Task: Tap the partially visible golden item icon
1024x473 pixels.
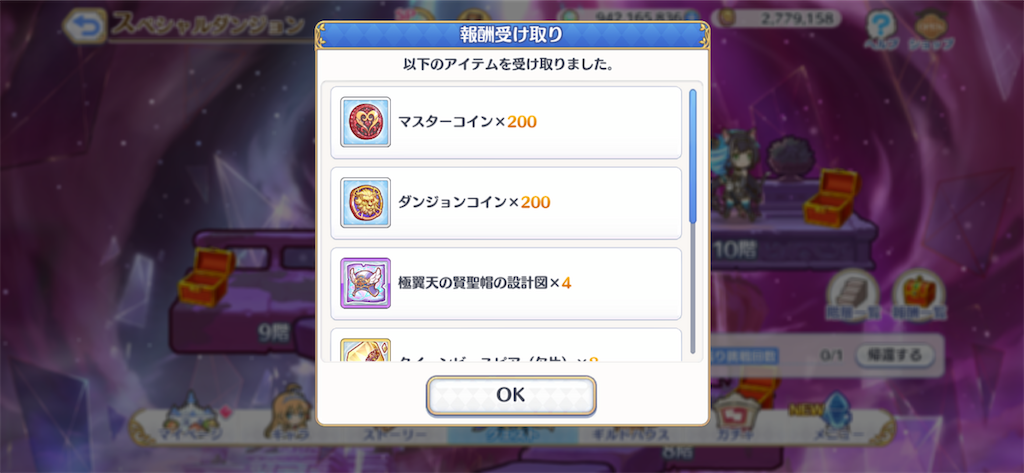Action: 366,350
